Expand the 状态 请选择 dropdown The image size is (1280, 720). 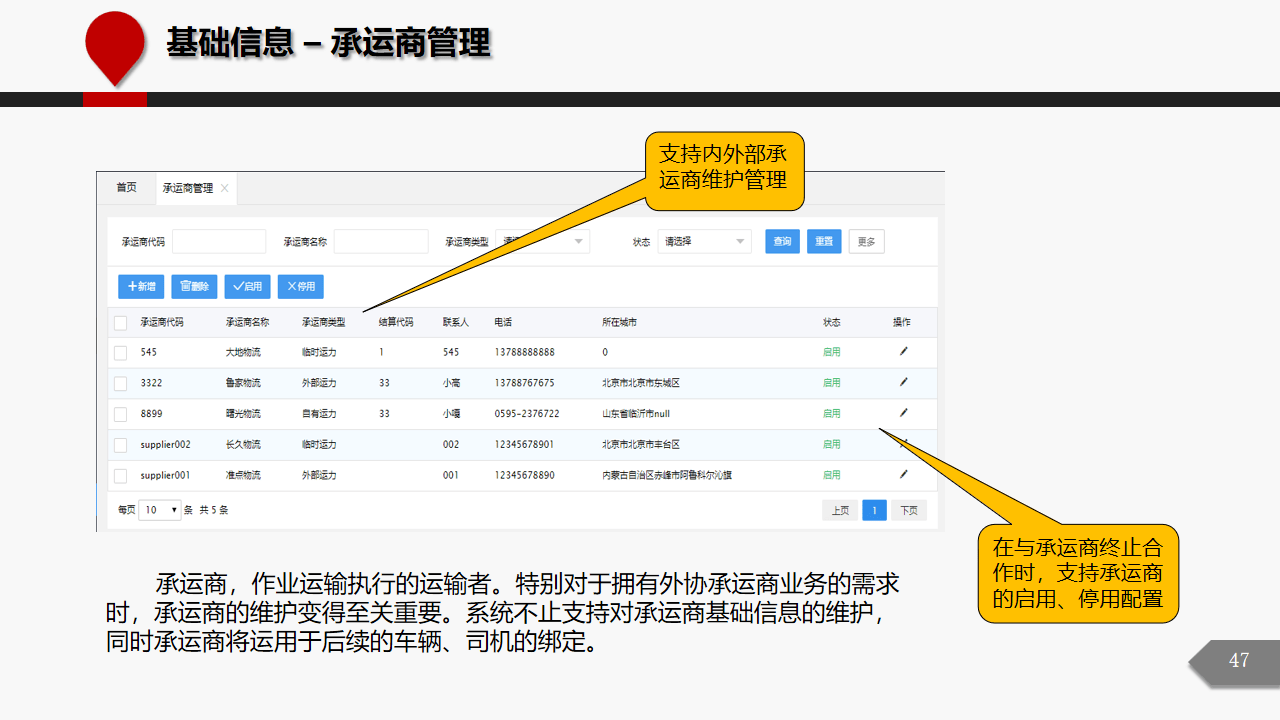tap(704, 241)
